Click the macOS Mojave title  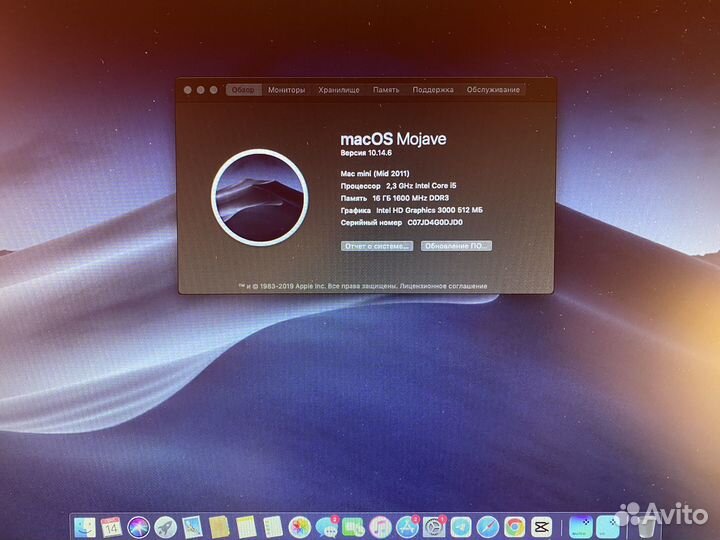coord(393,139)
